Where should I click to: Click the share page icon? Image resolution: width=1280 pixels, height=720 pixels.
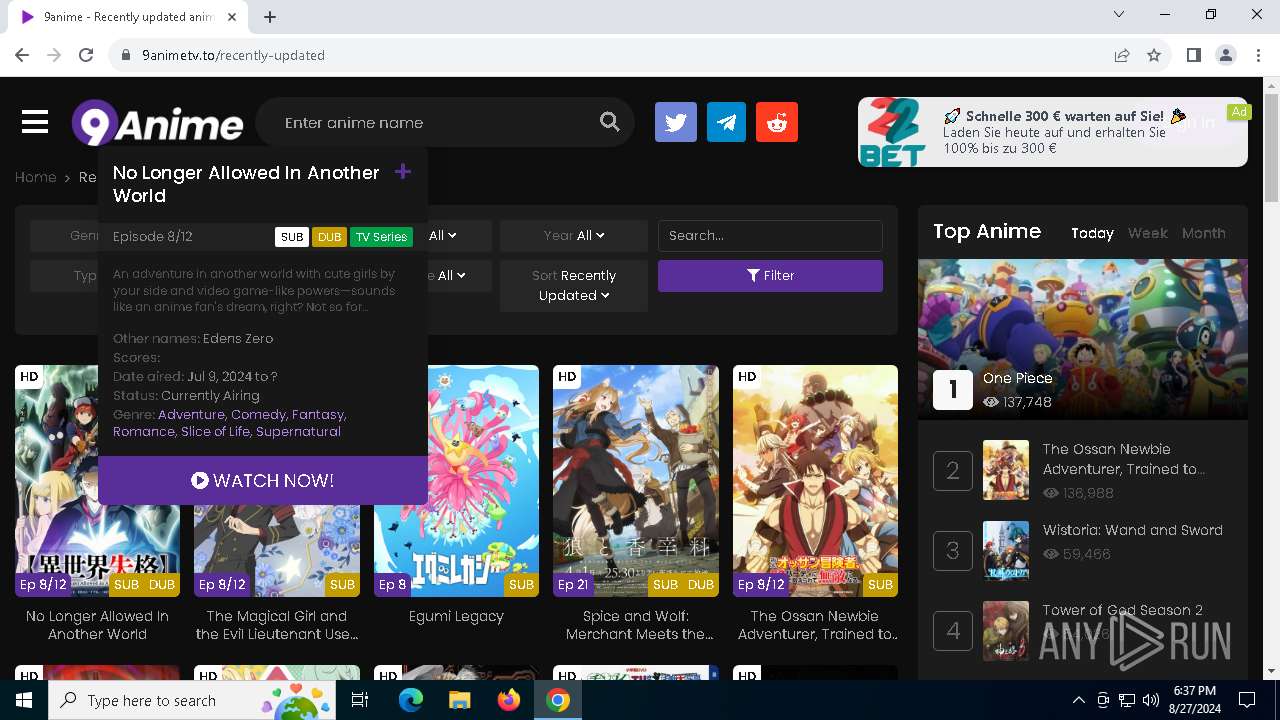(x=1122, y=55)
